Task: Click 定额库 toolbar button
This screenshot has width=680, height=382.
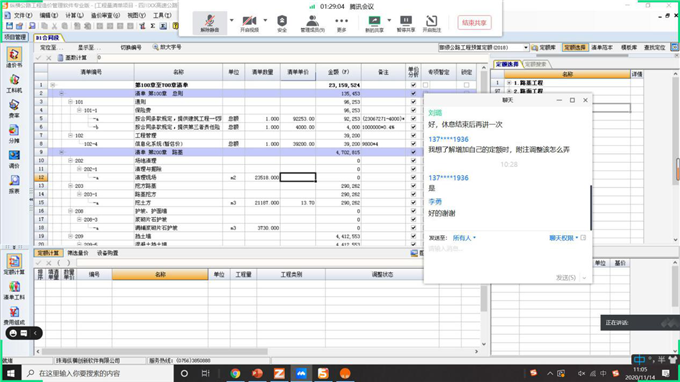Action: [x=544, y=47]
